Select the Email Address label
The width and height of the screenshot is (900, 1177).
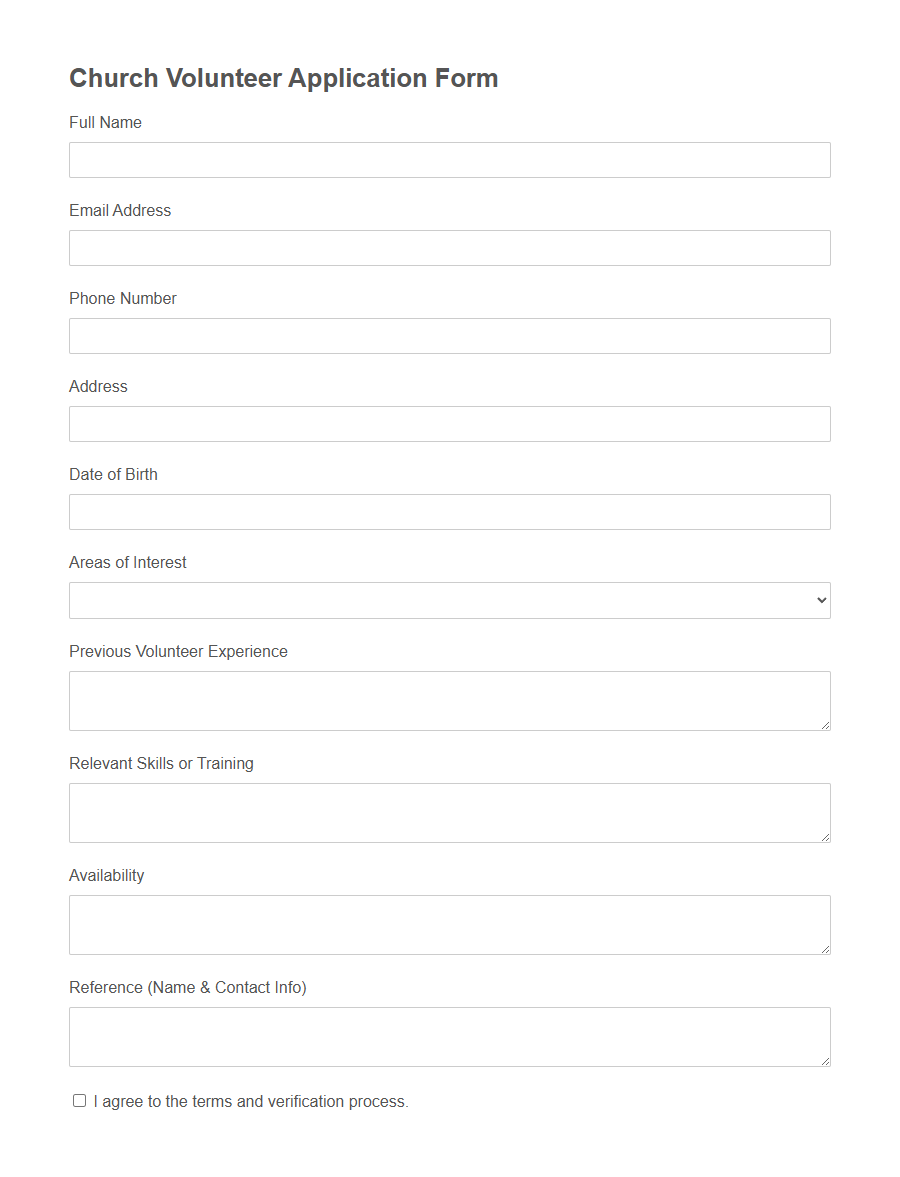point(119,210)
